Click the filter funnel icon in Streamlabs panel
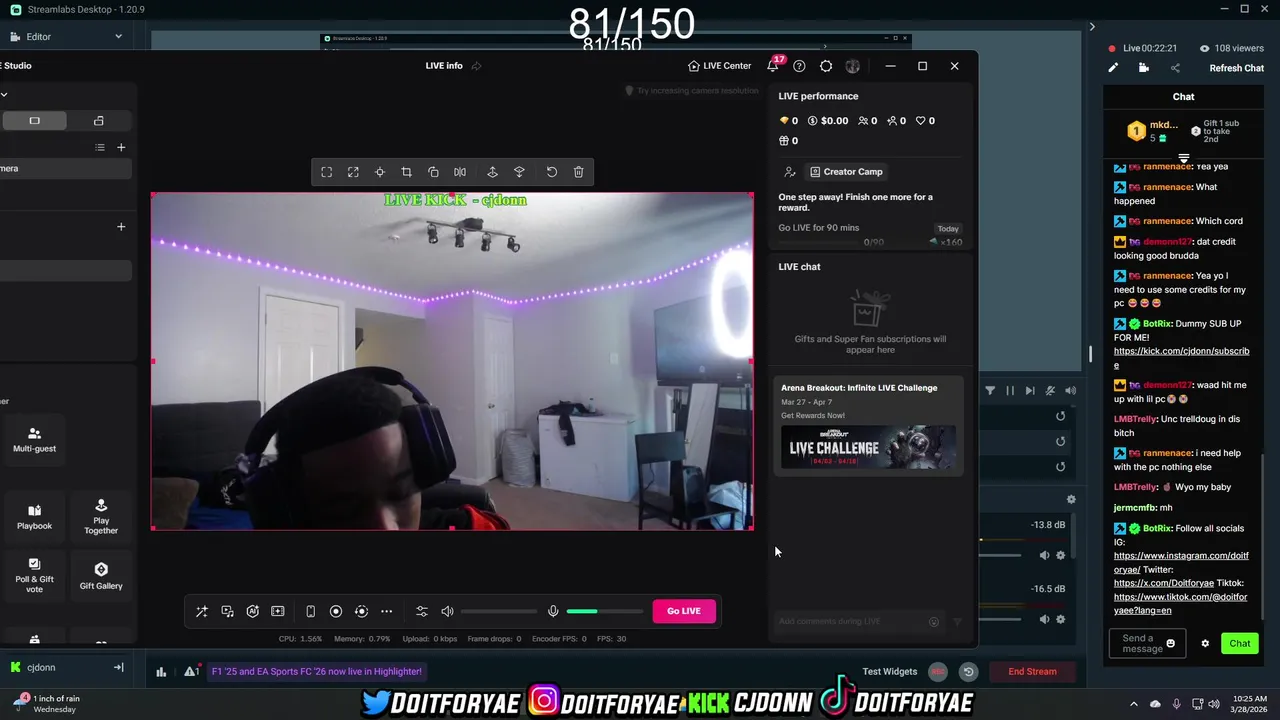Viewport: 1280px width, 720px height. click(x=990, y=391)
